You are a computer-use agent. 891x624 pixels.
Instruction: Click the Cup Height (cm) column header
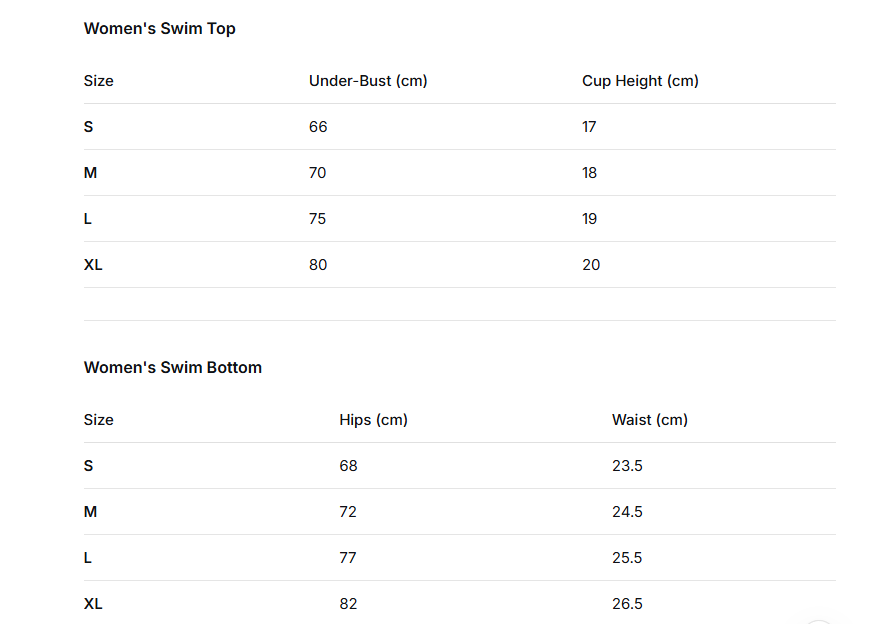pyautogui.click(x=640, y=81)
